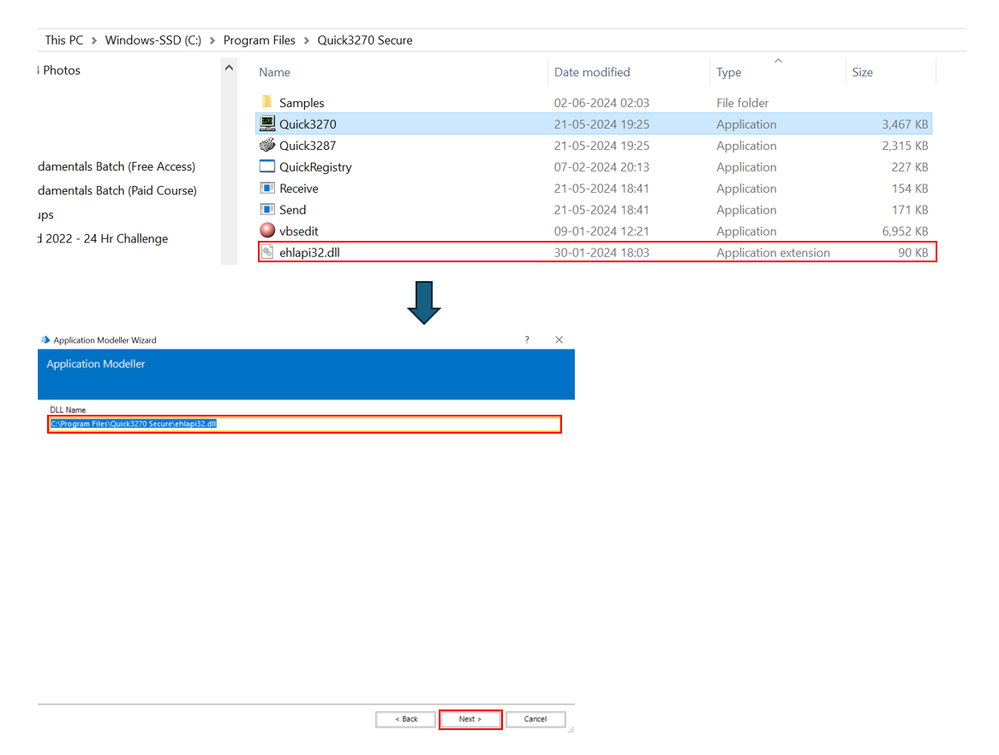This screenshot has height=755, width=999.
Task: Select the vbsedit red ball icon
Action: click(267, 231)
